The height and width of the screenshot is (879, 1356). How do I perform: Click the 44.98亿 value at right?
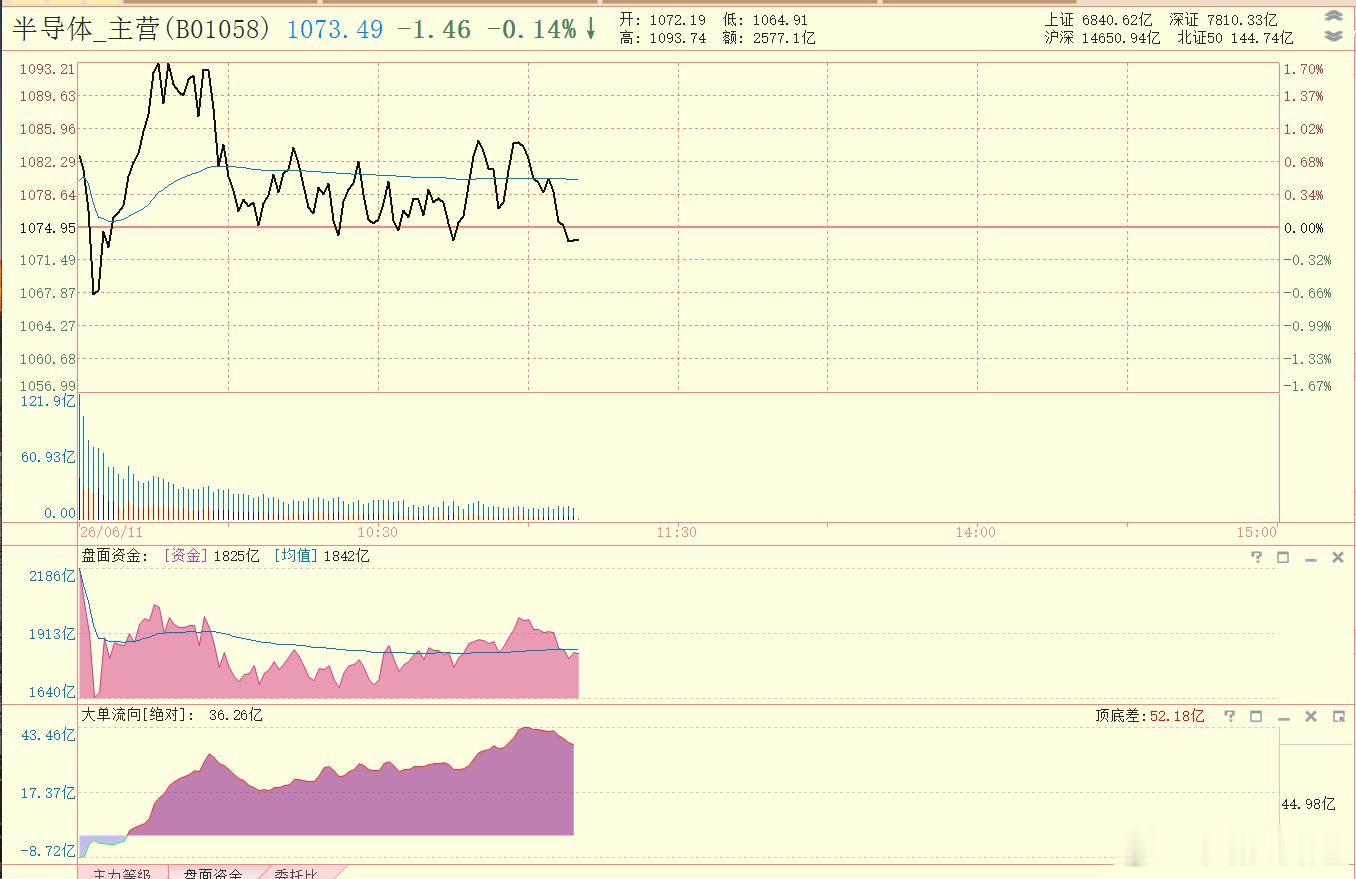coord(1309,804)
